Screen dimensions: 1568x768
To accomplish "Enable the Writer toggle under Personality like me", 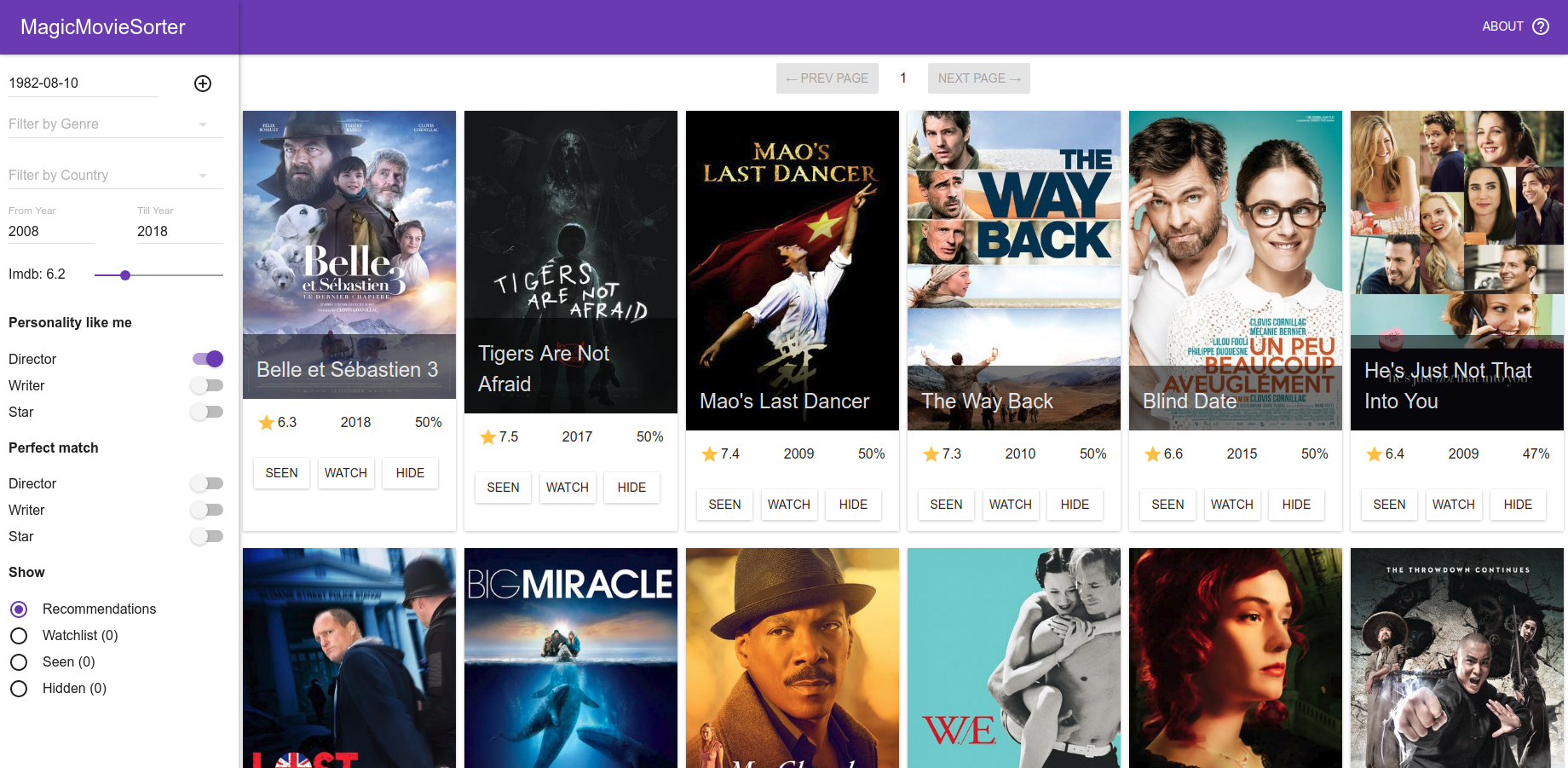I will [x=207, y=385].
